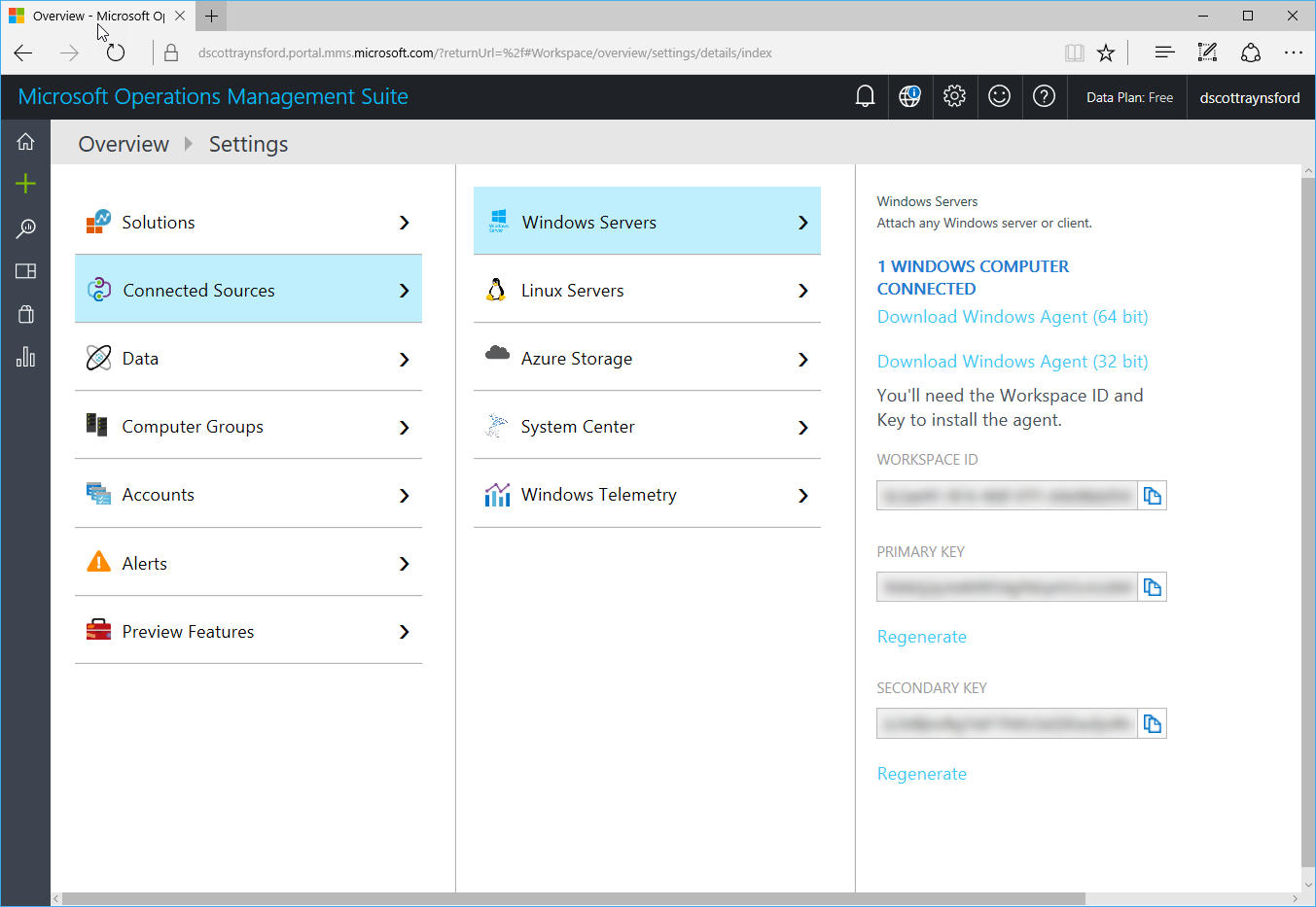Expand Computer Groups row chevron
The height and width of the screenshot is (907, 1316).
pyautogui.click(x=405, y=428)
